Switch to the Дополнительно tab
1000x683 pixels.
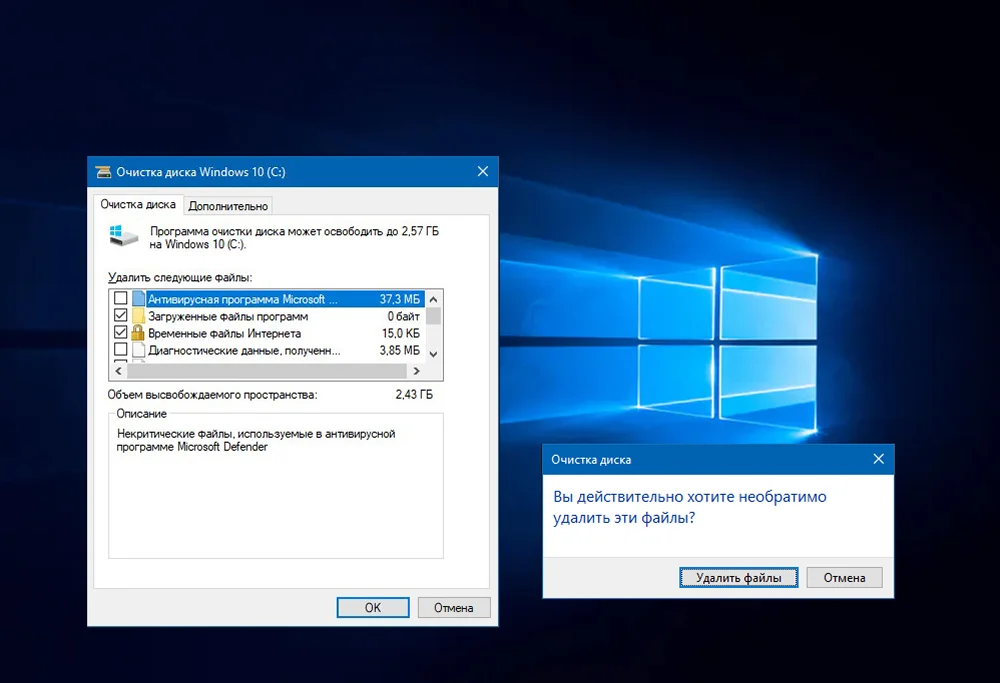click(x=228, y=206)
